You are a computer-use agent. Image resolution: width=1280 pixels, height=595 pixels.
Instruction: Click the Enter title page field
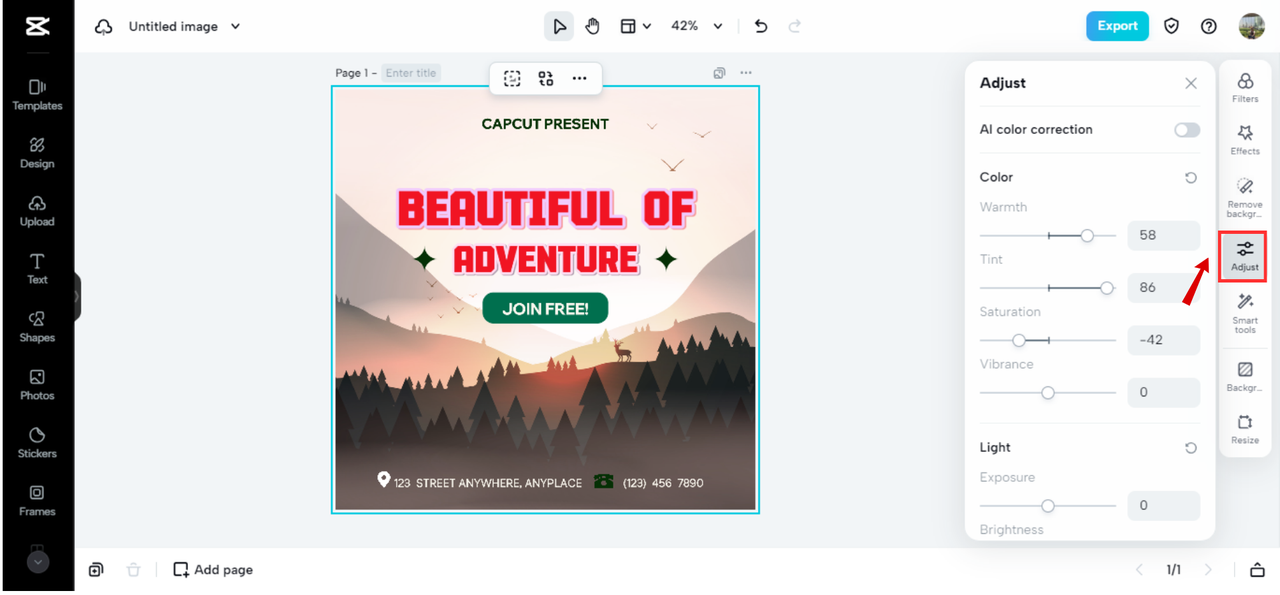411,73
